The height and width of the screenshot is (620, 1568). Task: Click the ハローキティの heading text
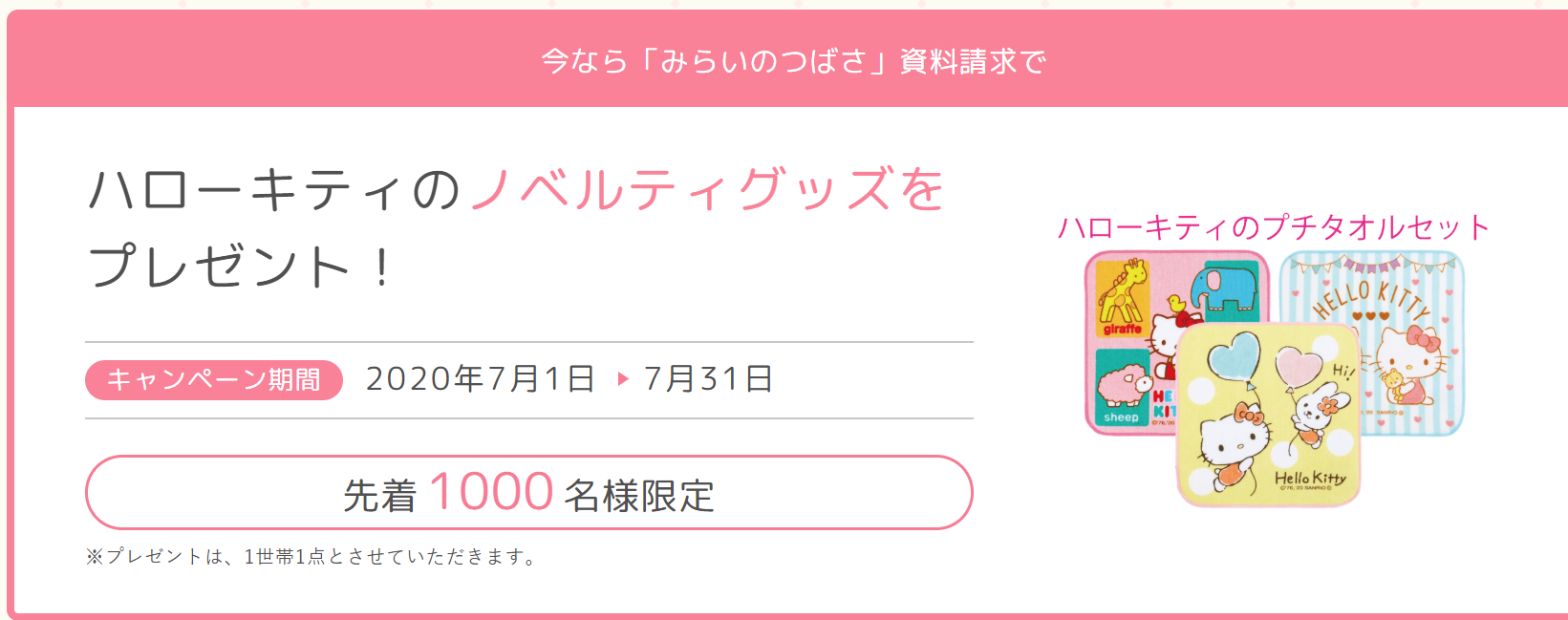[x=274, y=189]
